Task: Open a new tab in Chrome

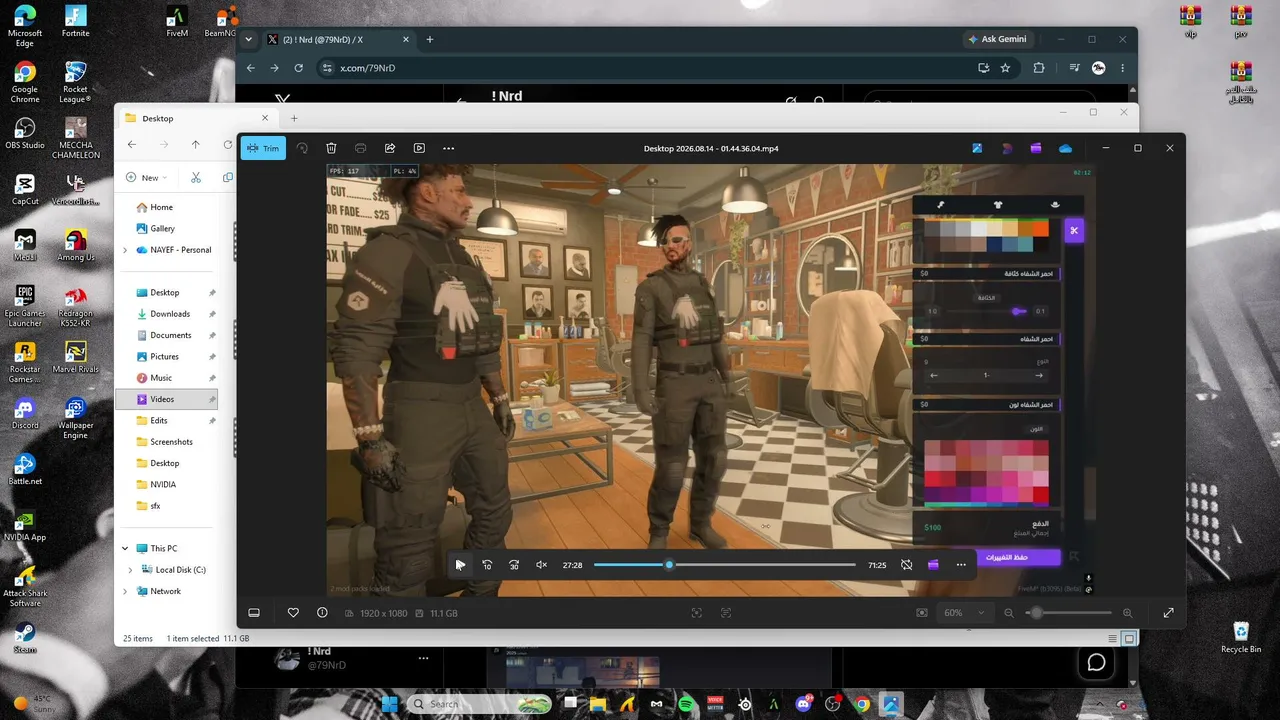Action: point(430,40)
